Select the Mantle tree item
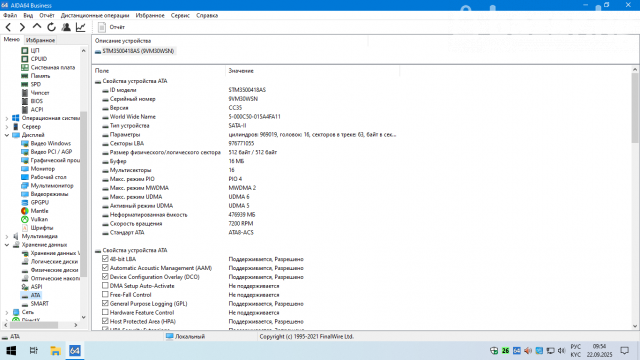The image size is (640, 360). tap(39, 211)
